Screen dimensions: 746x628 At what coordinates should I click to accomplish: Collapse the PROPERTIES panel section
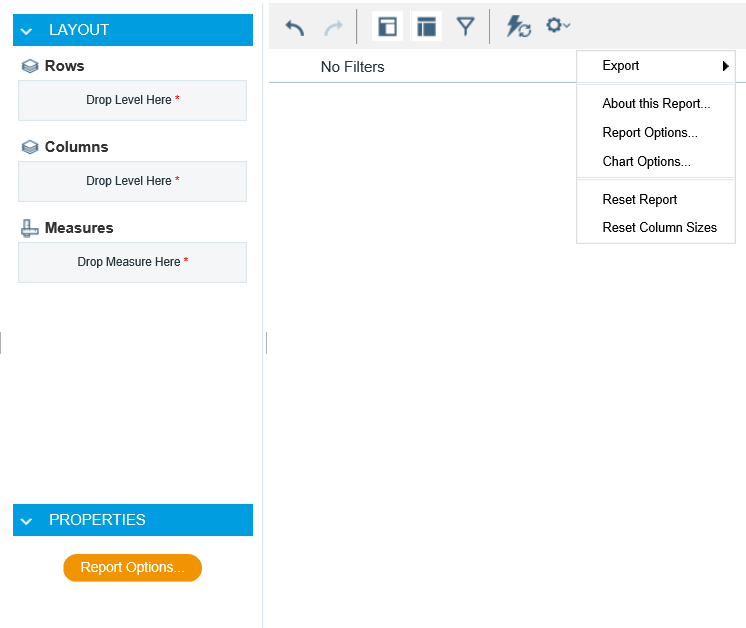point(28,520)
